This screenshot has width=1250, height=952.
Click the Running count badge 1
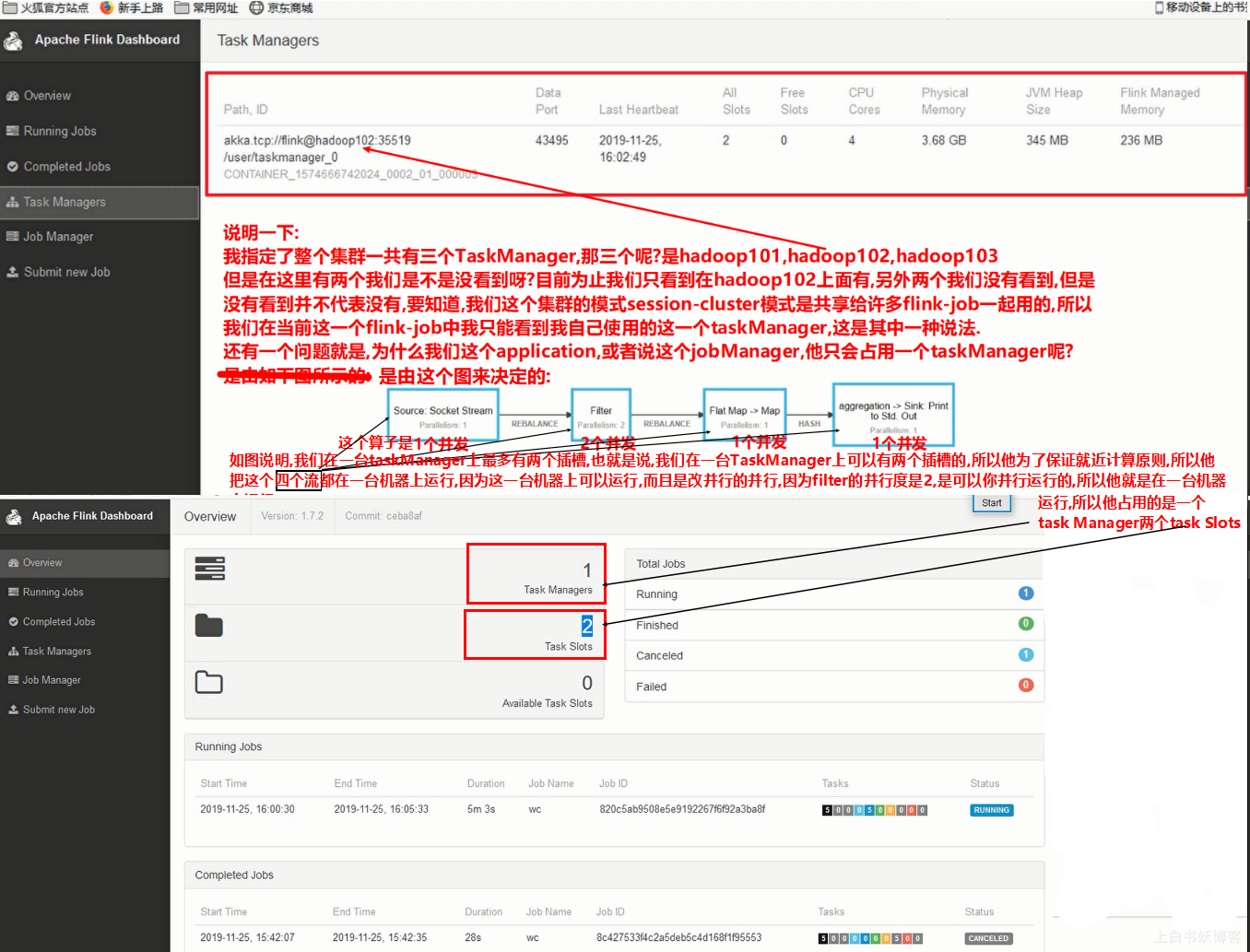pos(1026,594)
